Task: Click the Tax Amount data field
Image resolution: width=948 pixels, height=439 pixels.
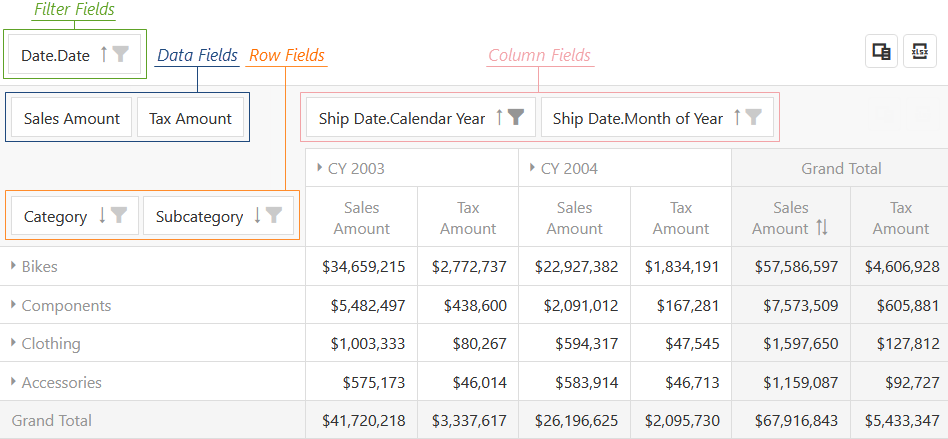Action: (190, 118)
